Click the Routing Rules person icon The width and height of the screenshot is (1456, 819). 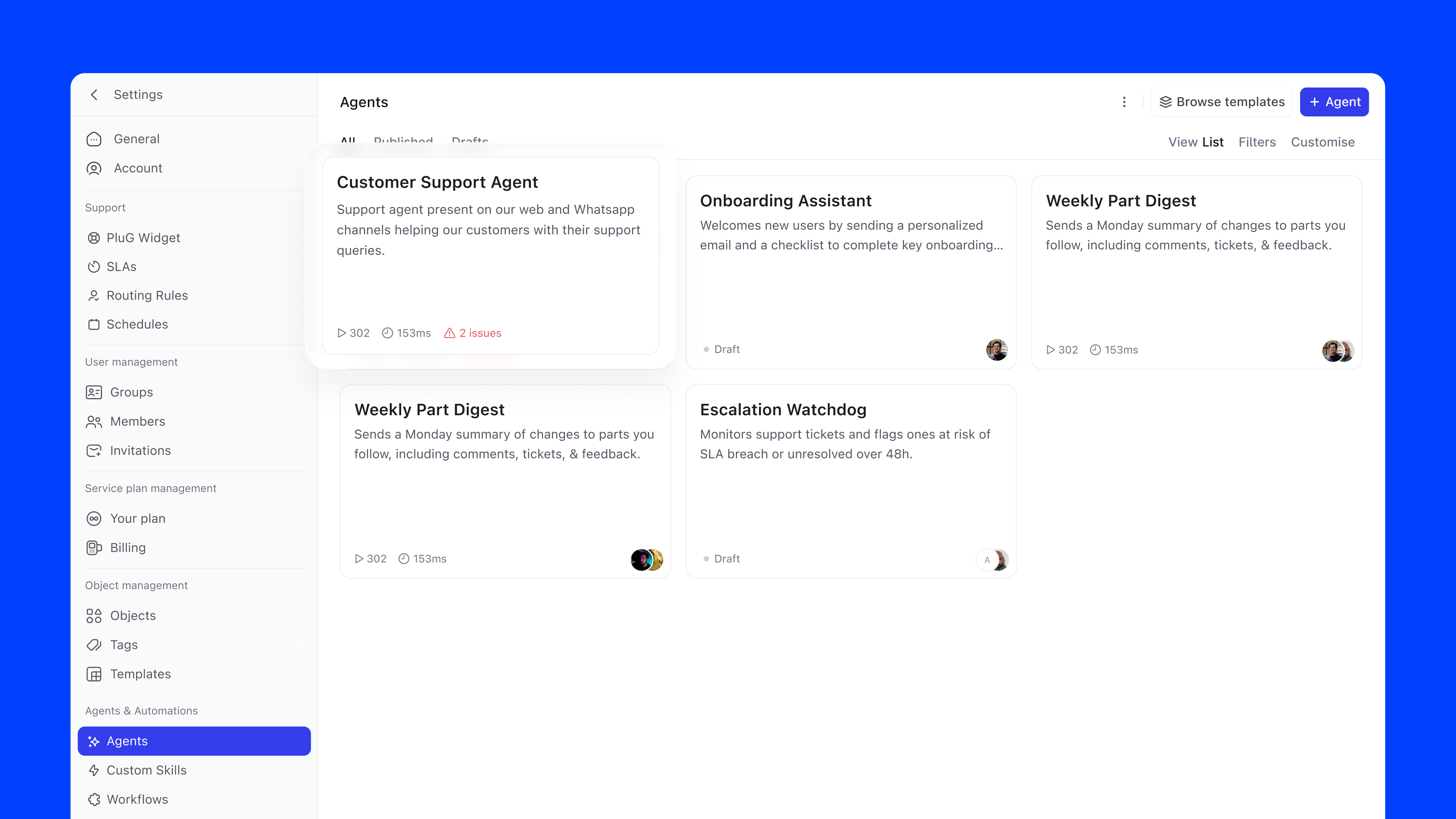point(94,296)
